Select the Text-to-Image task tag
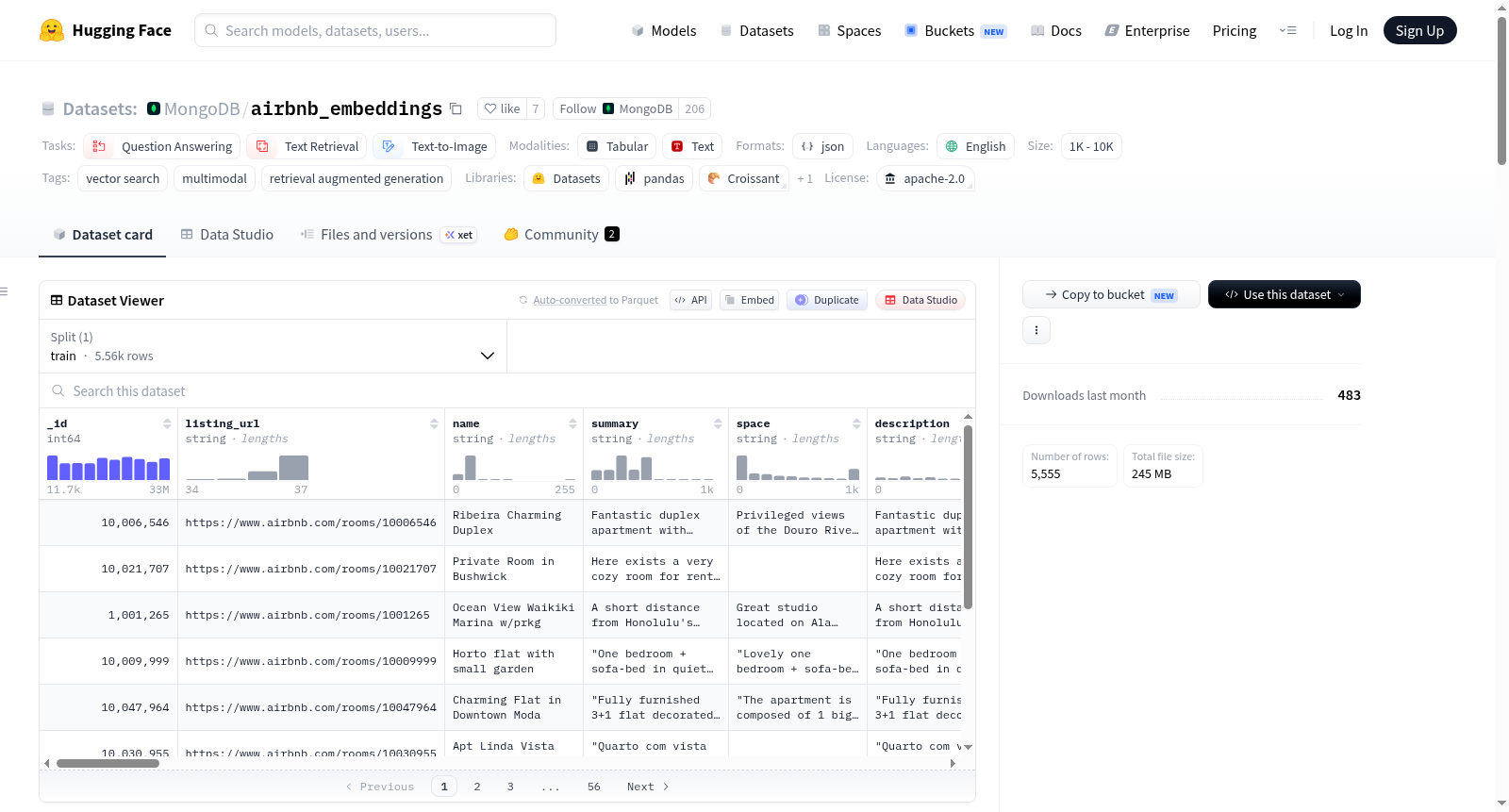 [x=435, y=146]
